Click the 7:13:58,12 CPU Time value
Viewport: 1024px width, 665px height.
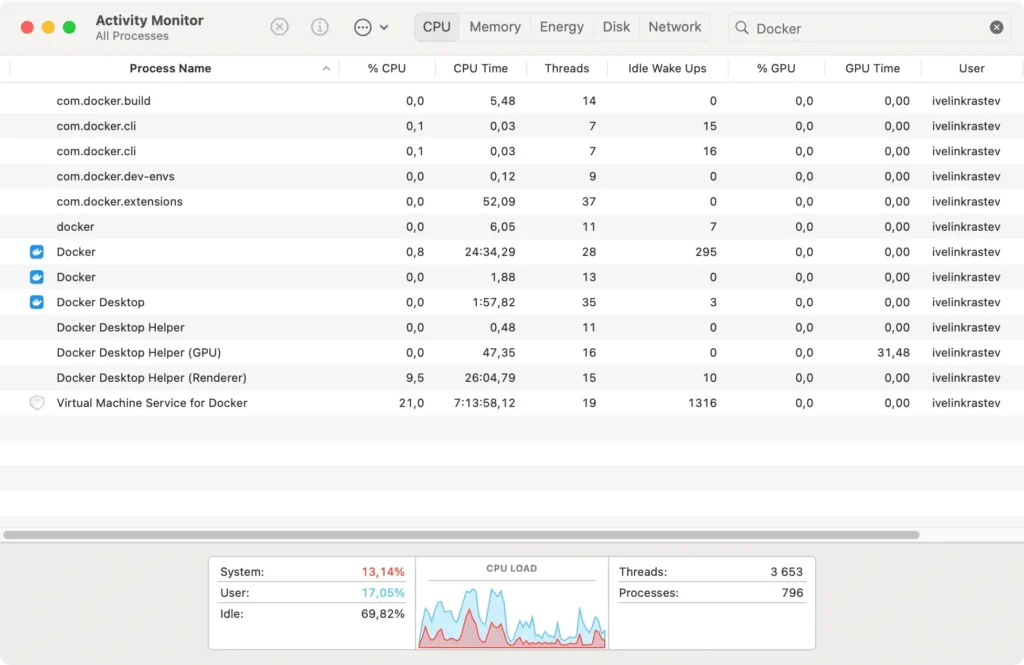coord(484,403)
